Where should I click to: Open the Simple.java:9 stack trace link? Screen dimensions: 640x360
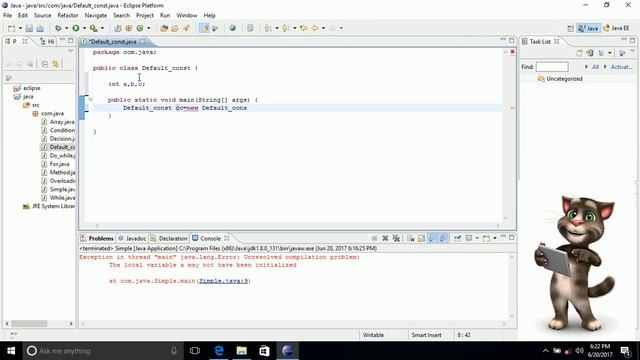[223, 281]
